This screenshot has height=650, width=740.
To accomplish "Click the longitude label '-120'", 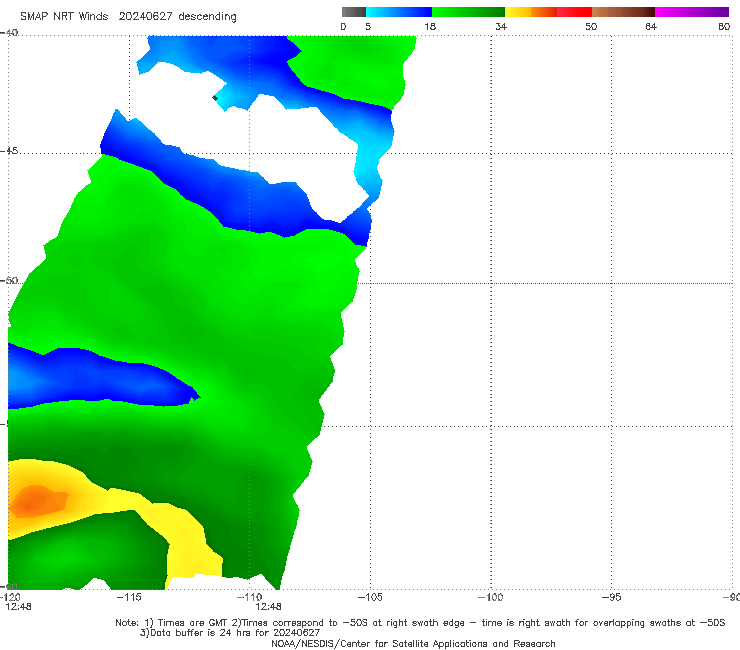I will coord(10,597).
